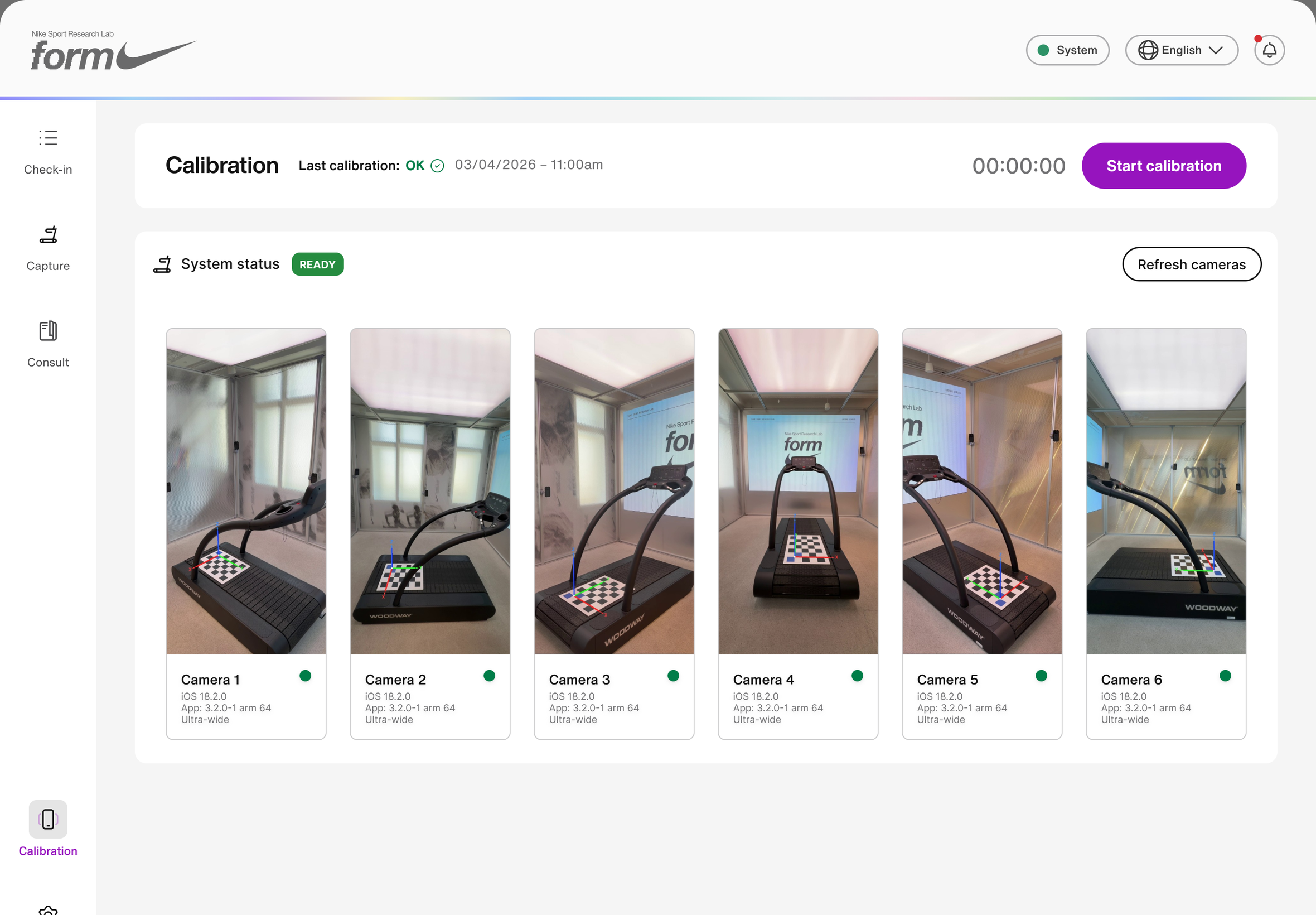Click App: 3.2.0-1 arm 64 under Camera 5
The width and height of the screenshot is (1316, 915).
tap(962, 708)
